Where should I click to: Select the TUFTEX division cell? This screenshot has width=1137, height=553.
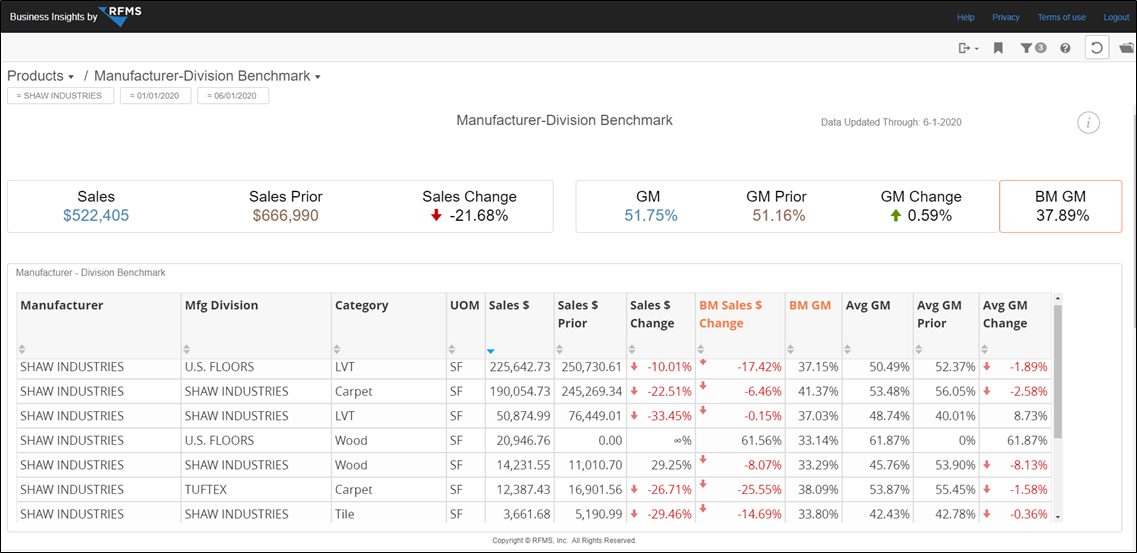pyautogui.click(x=256, y=489)
